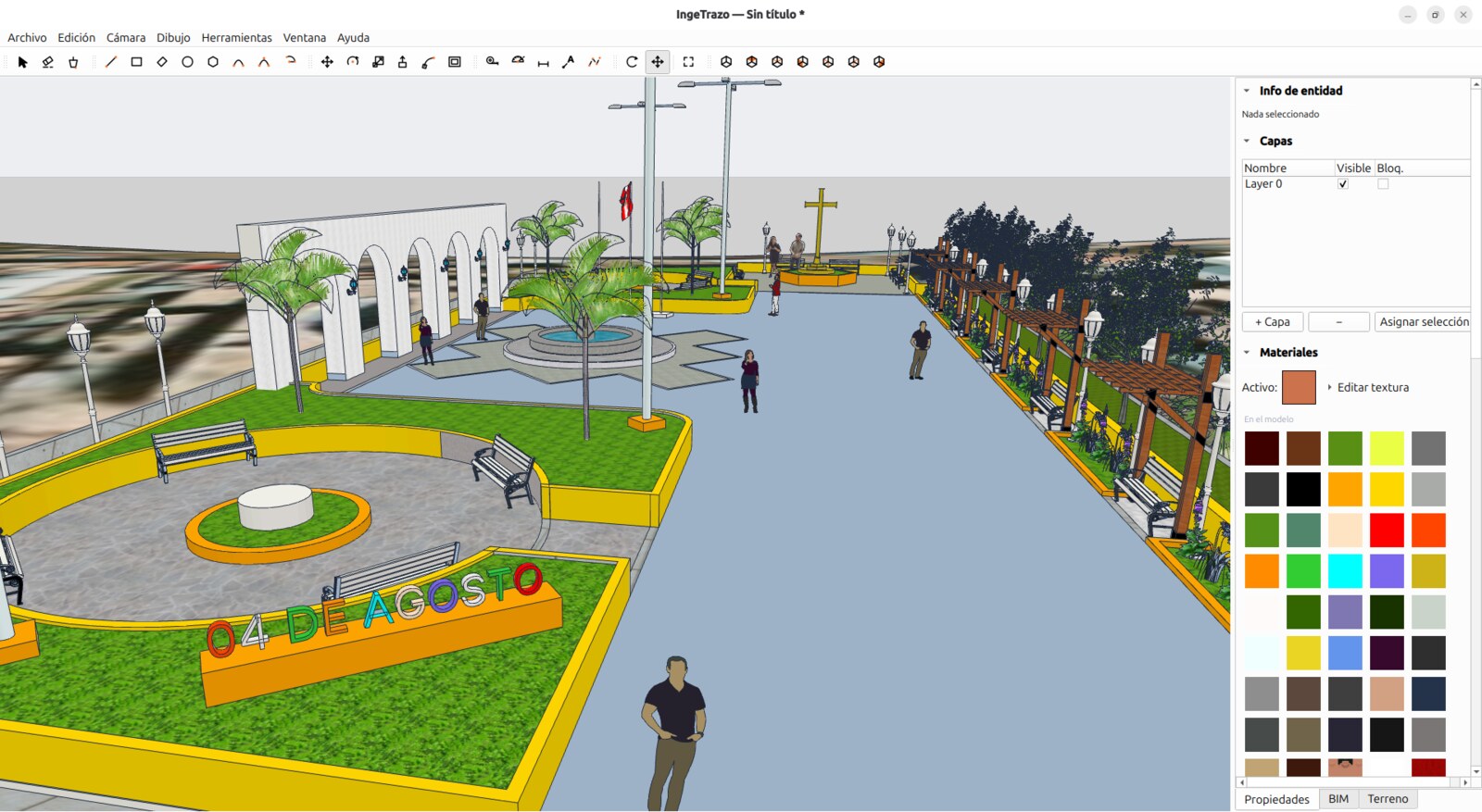The width and height of the screenshot is (1482, 812).
Task: Switch to the BIM tab
Action: pos(1338,799)
